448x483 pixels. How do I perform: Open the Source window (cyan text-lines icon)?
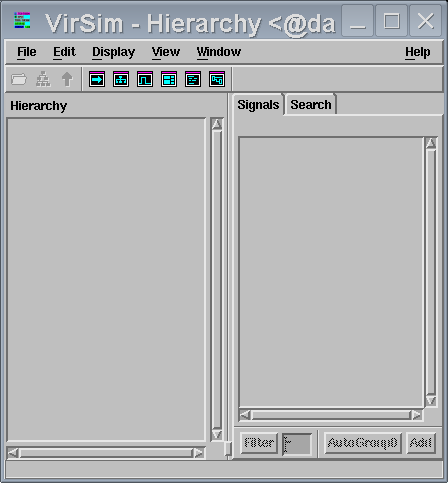coord(193,79)
